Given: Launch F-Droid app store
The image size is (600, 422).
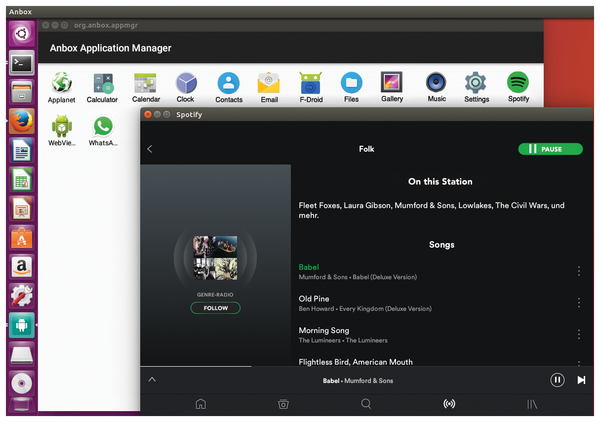Looking at the screenshot, I should pyautogui.click(x=311, y=88).
